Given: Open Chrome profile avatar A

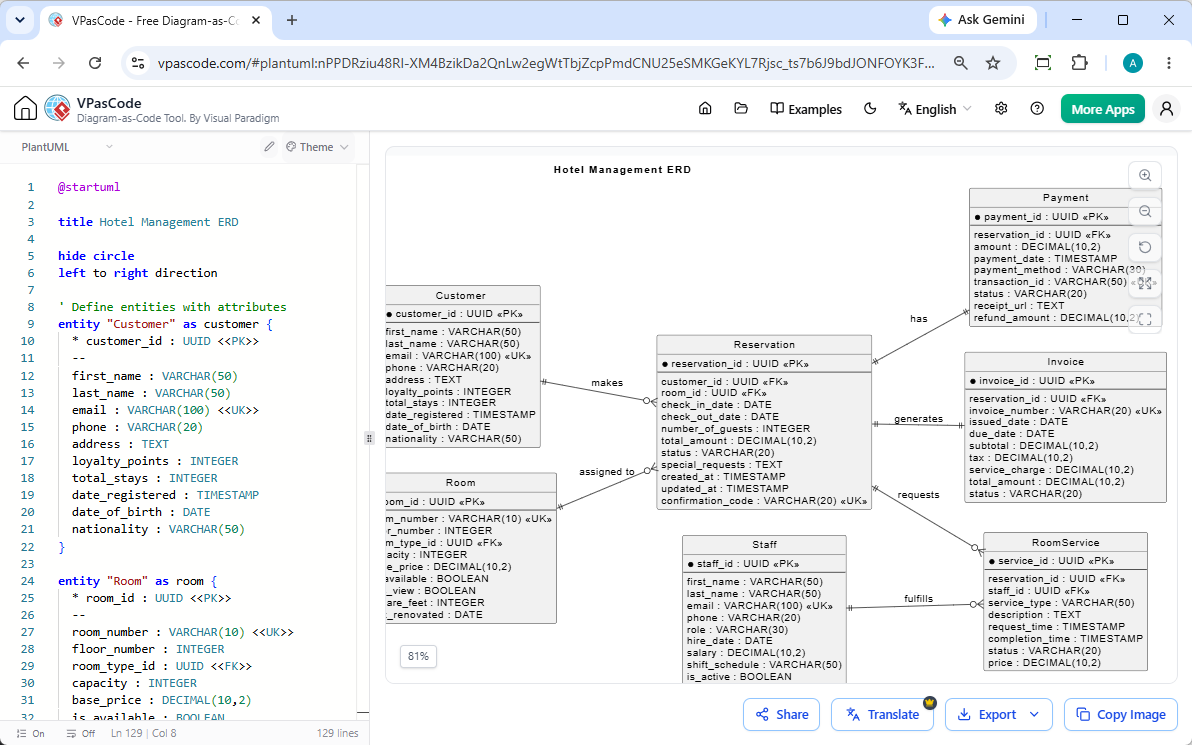Looking at the screenshot, I should [x=1133, y=63].
